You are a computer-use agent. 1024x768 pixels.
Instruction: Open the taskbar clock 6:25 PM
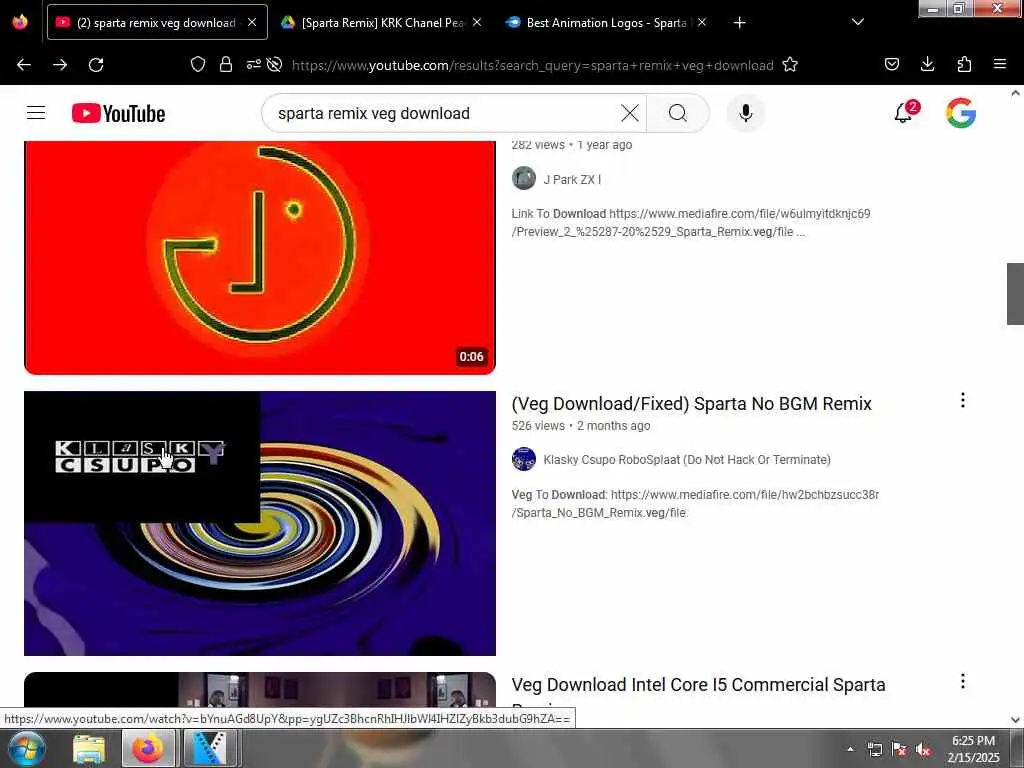click(x=973, y=749)
